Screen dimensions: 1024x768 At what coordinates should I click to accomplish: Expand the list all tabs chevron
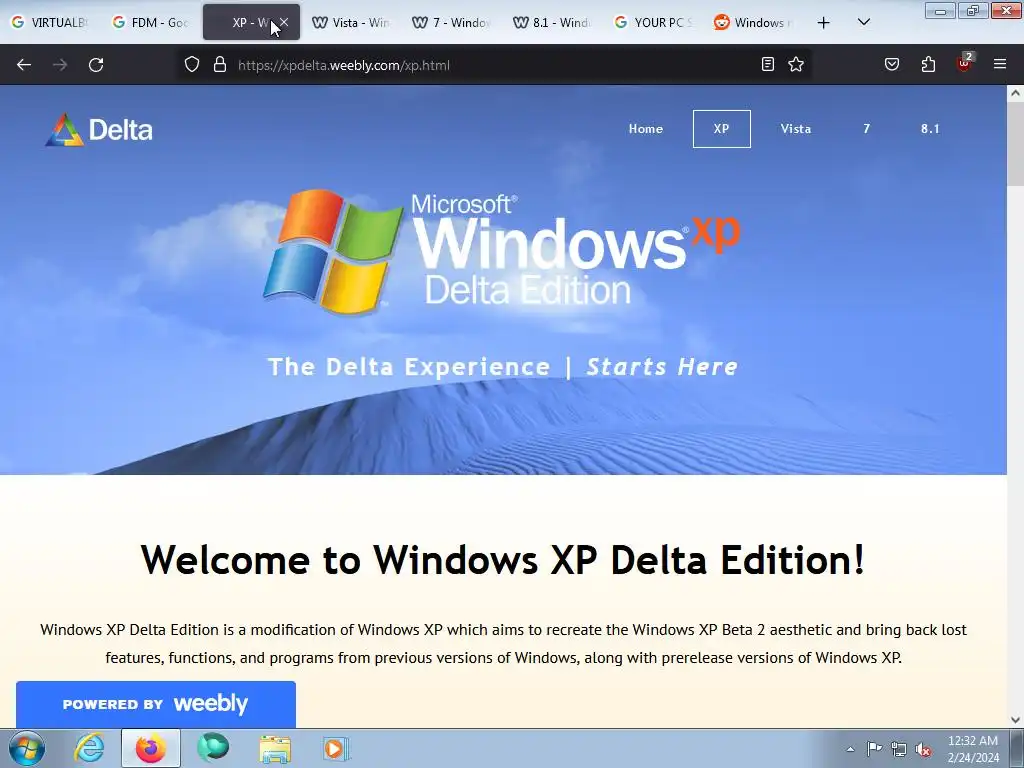click(863, 22)
